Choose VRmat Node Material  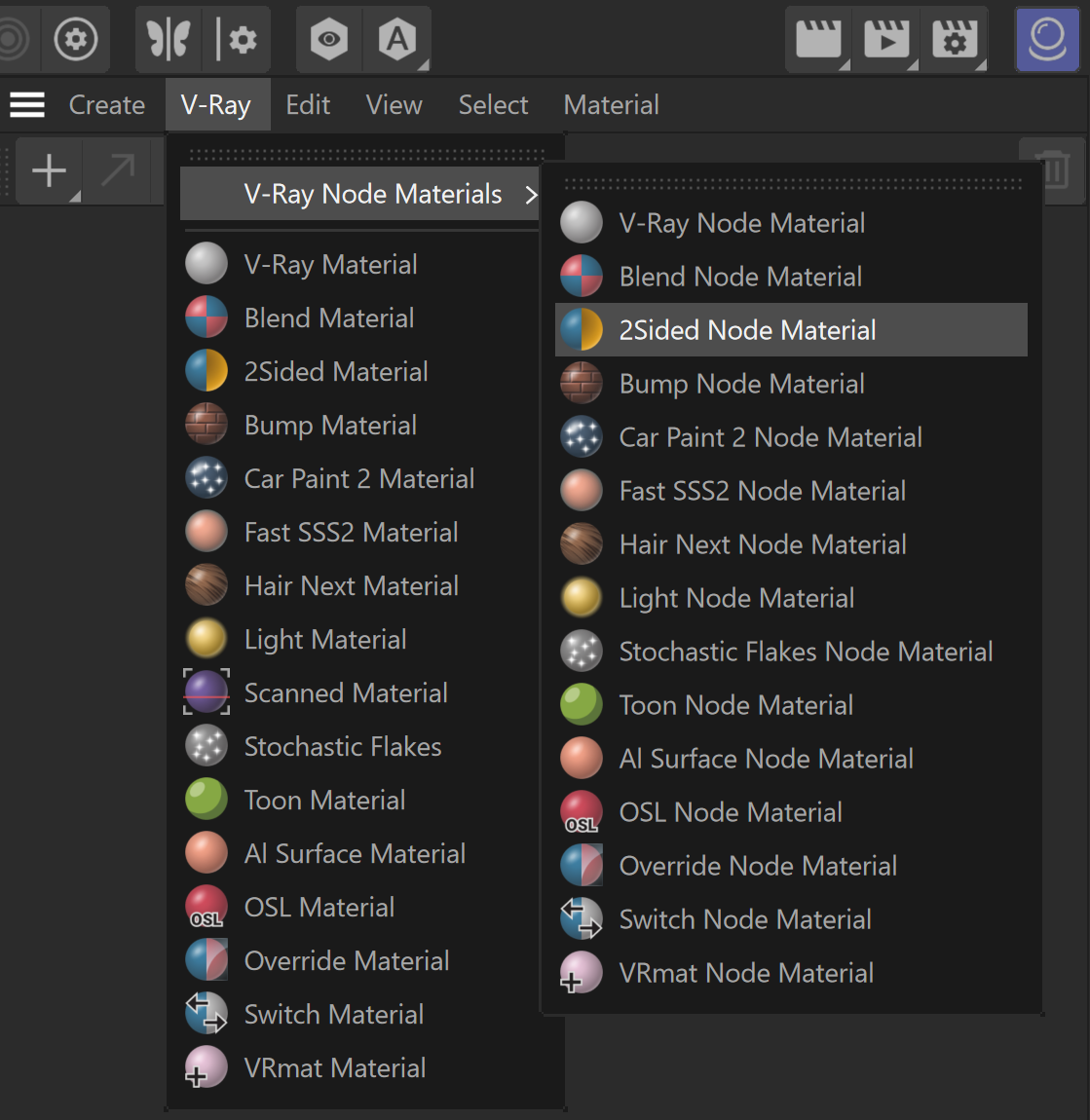[791, 973]
